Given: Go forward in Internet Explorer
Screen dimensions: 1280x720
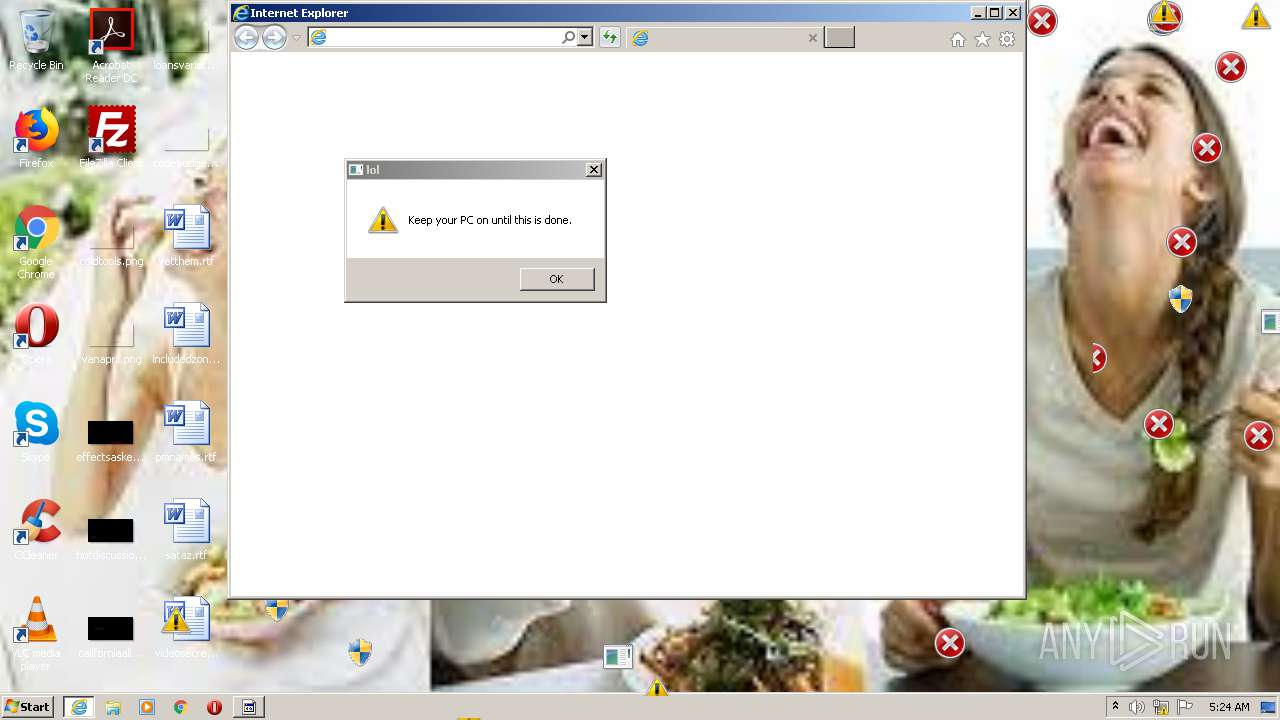Looking at the screenshot, I should (274, 38).
